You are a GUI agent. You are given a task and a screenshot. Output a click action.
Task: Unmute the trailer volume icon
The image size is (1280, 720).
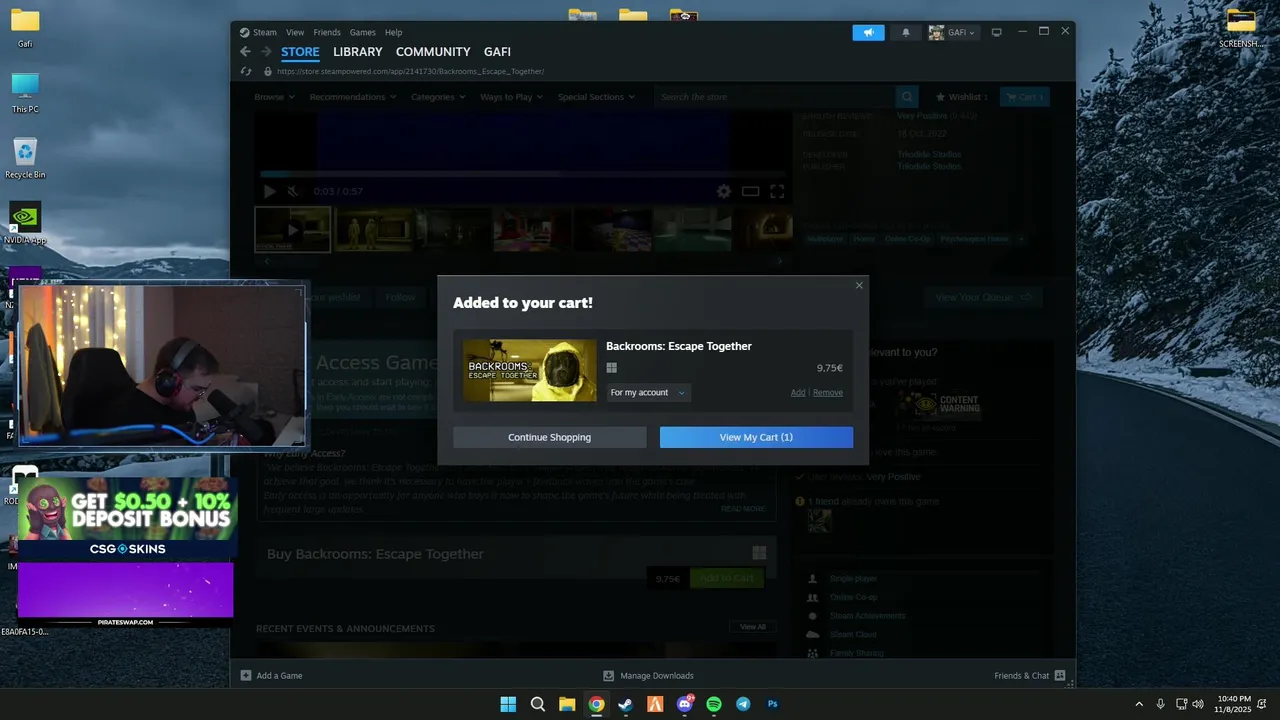pyautogui.click(x=293, y=191)
